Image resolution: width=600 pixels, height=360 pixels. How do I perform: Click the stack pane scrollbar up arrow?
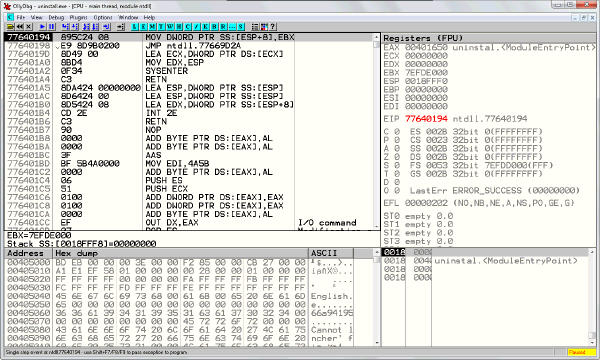click(x=592, y=252)
